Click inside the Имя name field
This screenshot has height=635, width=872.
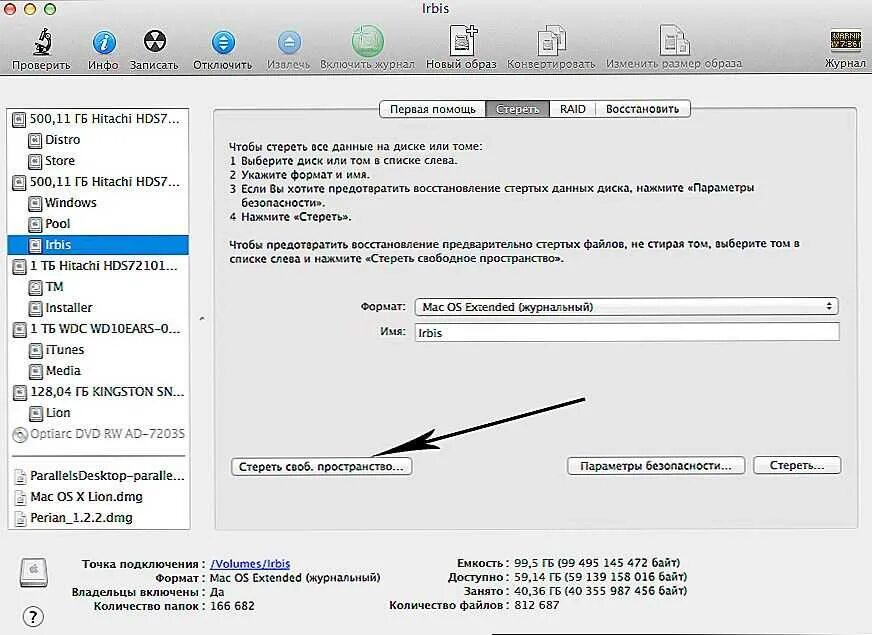coord(626,331)
